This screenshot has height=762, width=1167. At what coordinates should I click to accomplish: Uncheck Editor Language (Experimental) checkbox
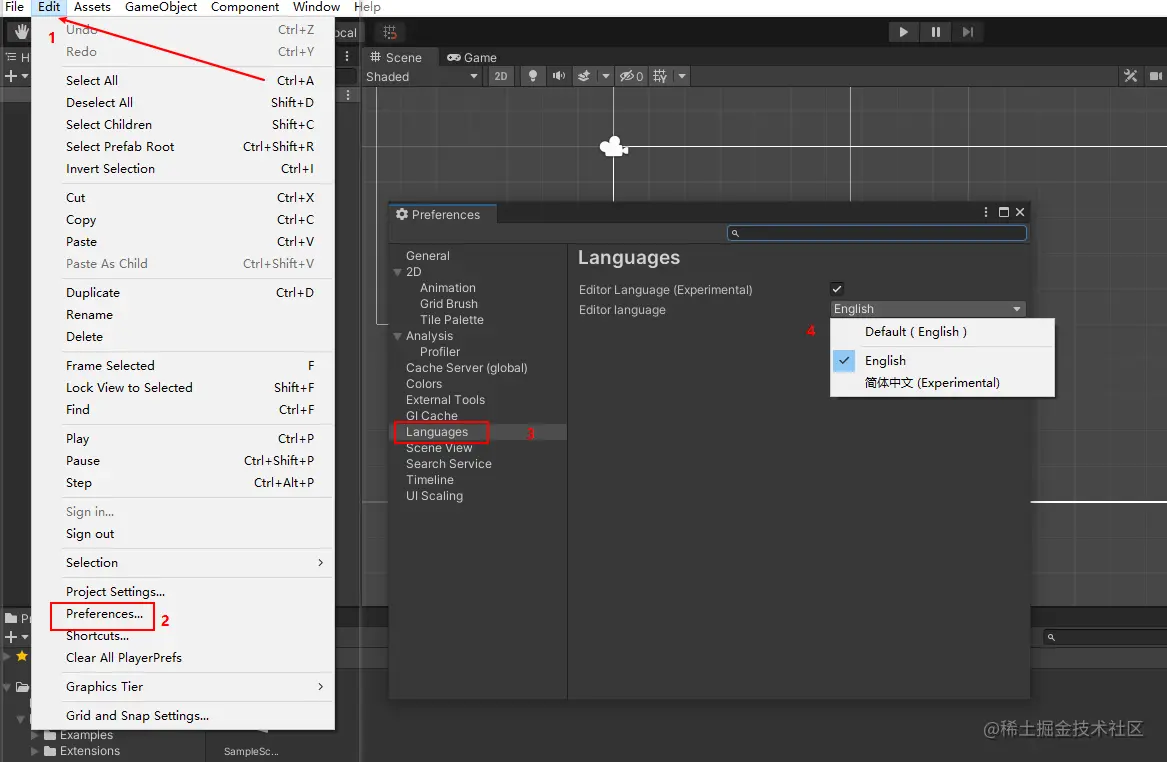pyautogui.click(x=837, y=289)
